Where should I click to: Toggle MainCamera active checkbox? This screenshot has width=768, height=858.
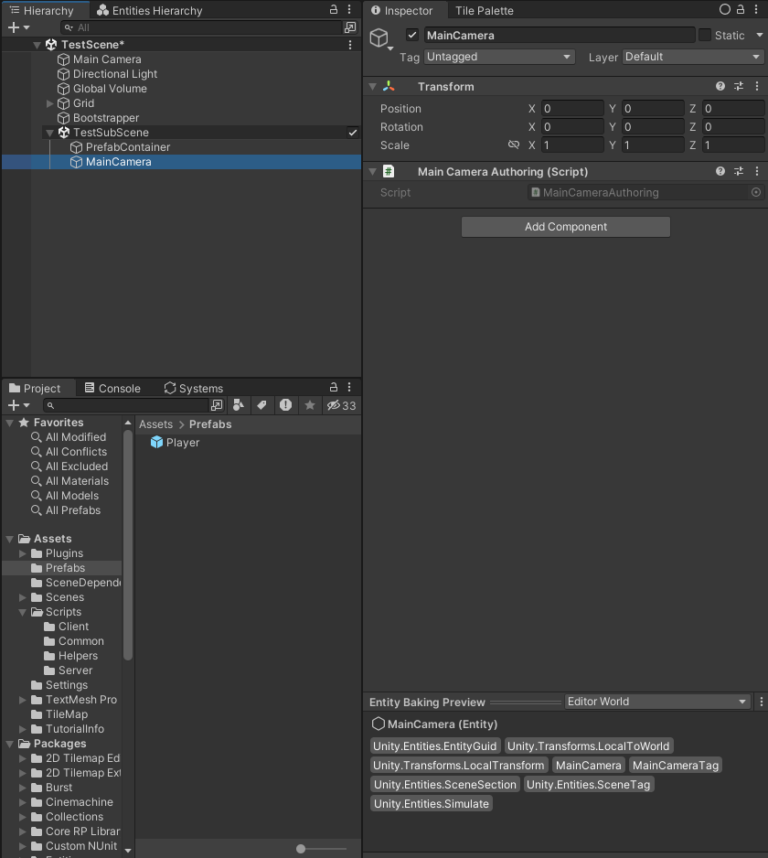(x=412, y=35)
